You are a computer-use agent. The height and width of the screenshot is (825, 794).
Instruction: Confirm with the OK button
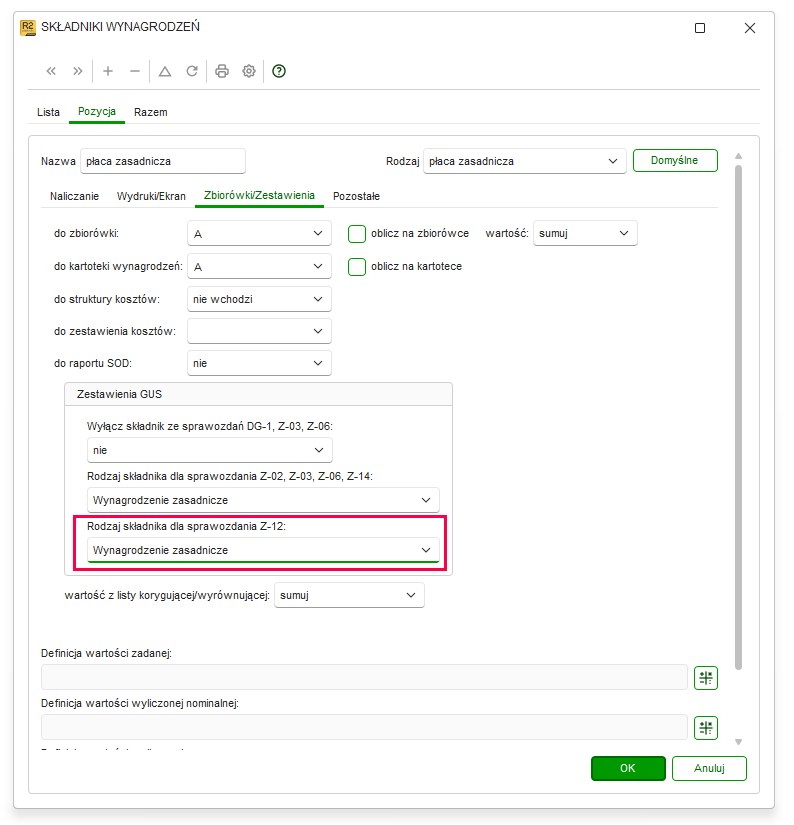[x=628, y=768]
